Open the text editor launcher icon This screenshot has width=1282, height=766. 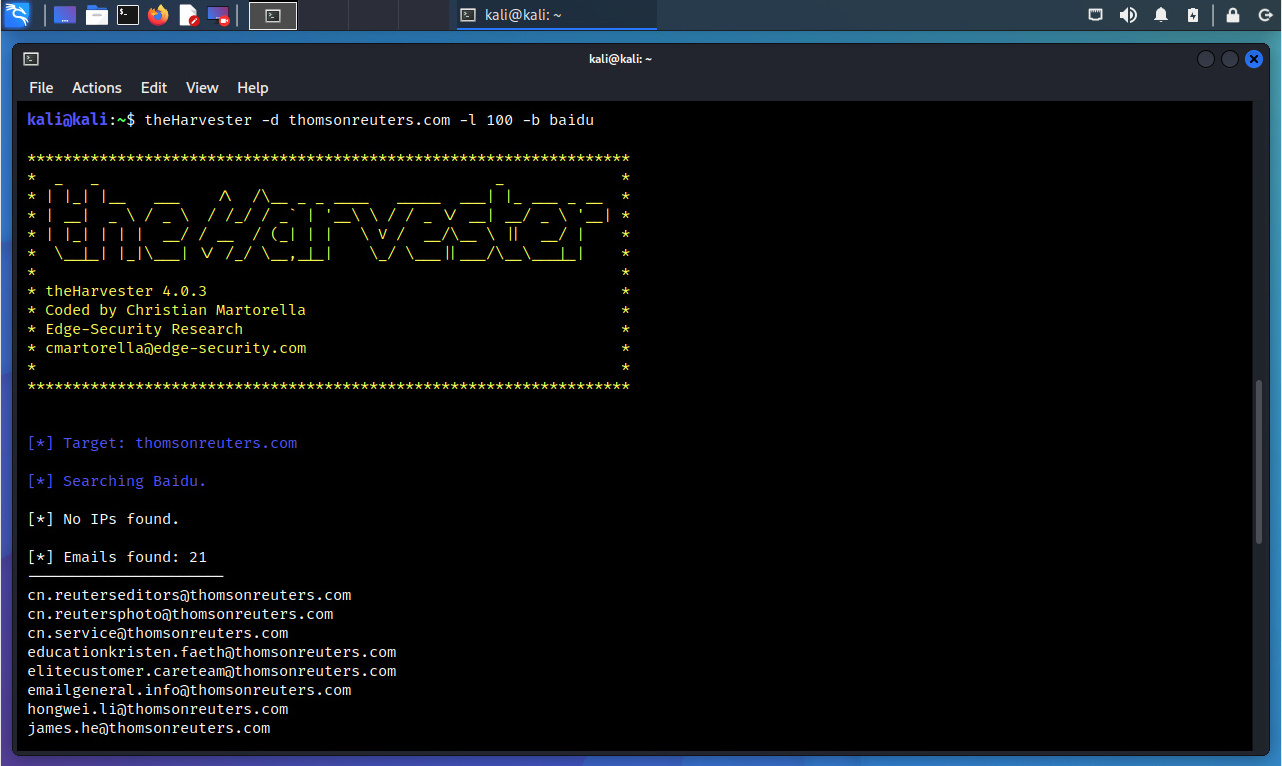coord(188,15)
